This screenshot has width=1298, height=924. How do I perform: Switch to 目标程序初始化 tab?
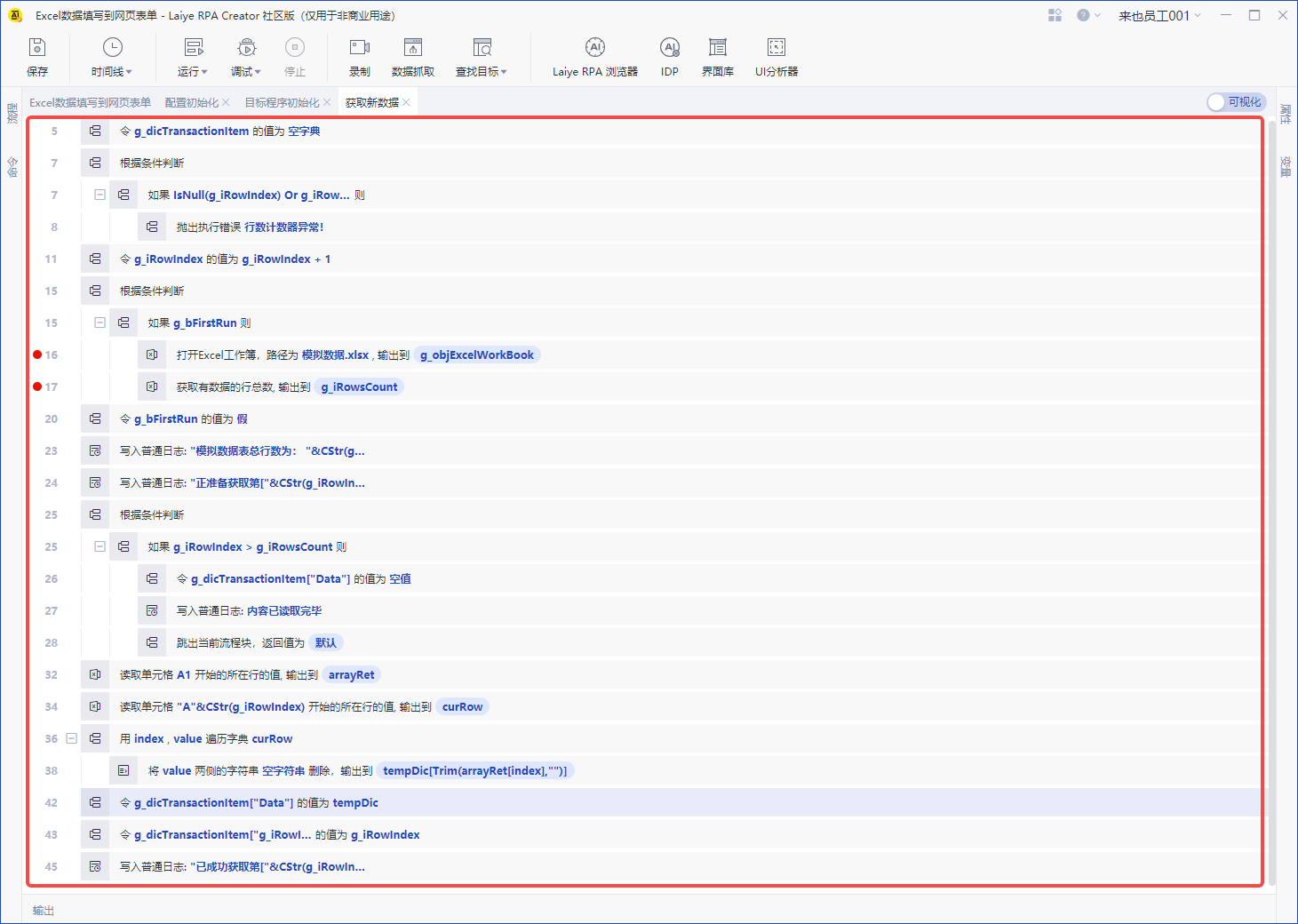pos(282,103)
